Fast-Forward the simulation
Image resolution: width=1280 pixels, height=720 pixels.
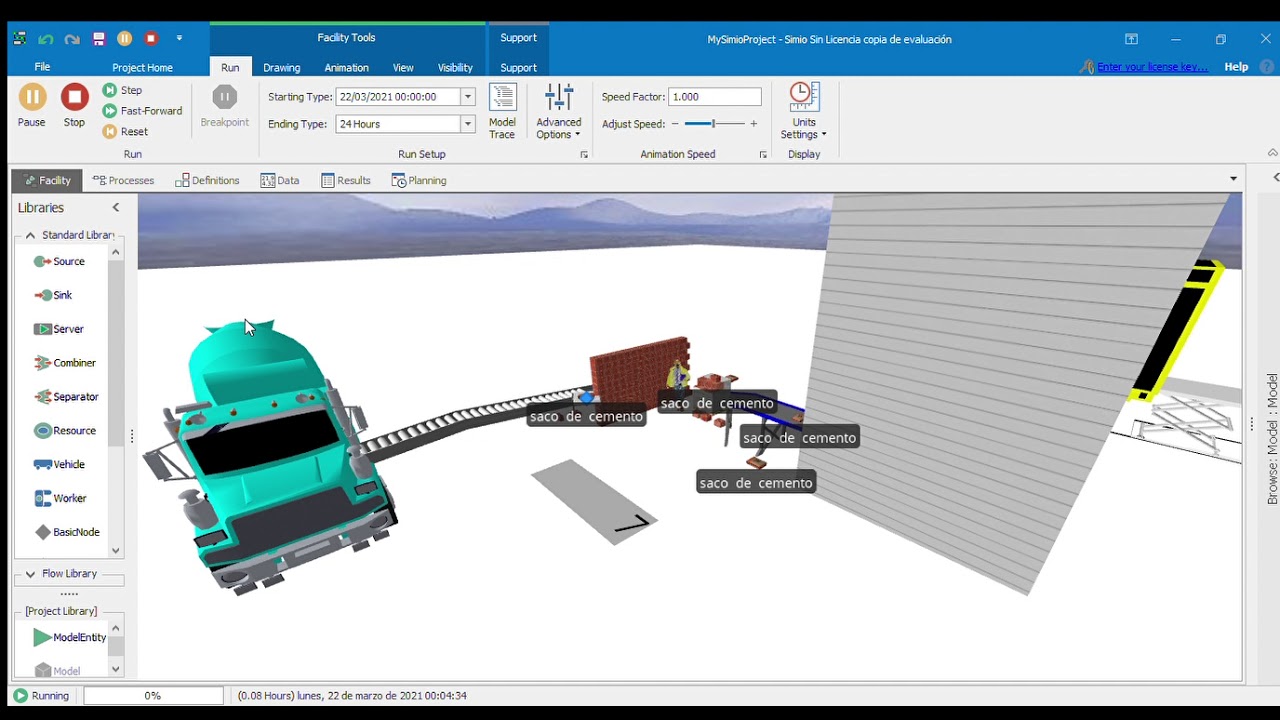(x=142, y=111)
